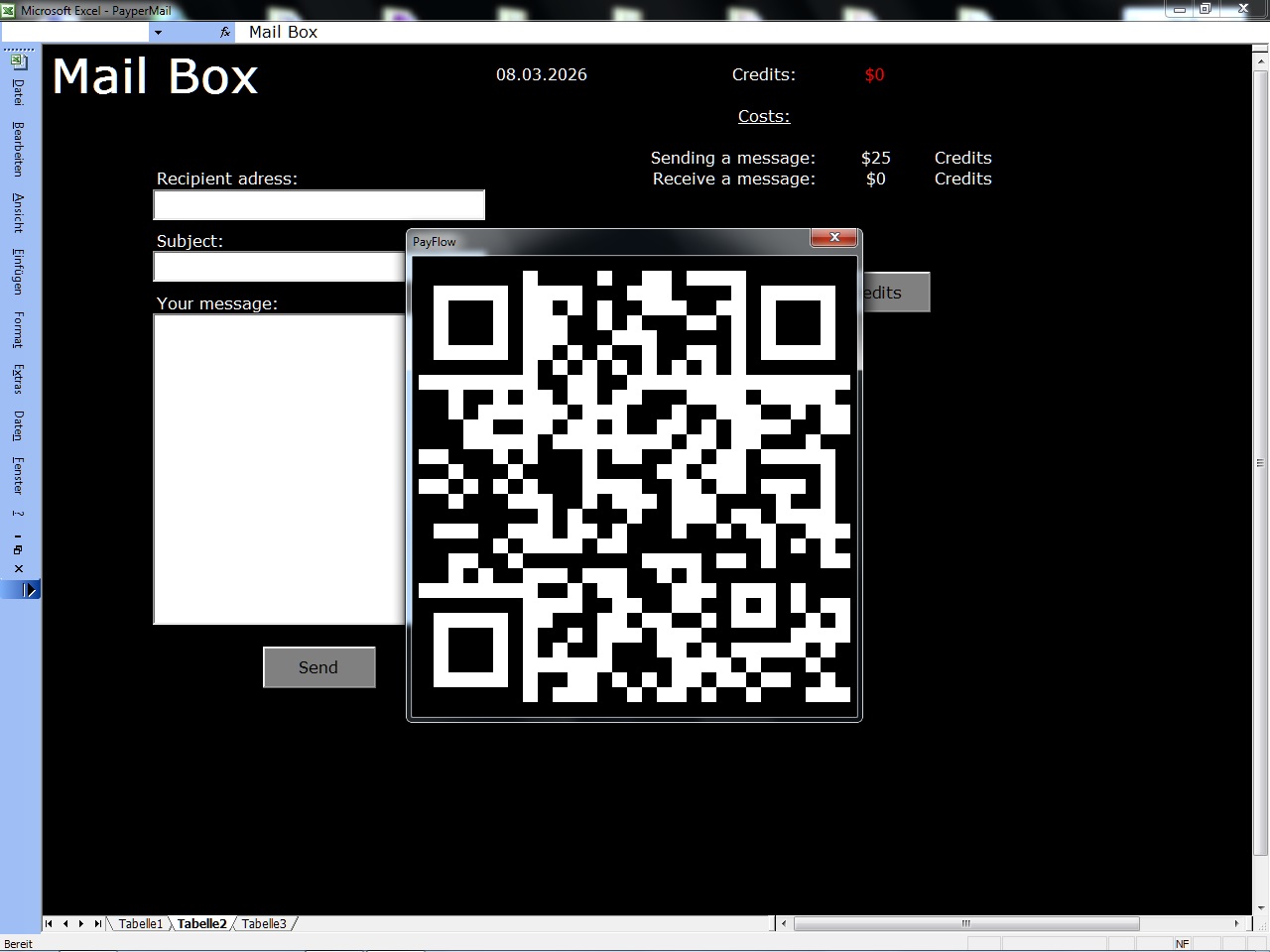Jump to the last sheet with the tab navigation arrow

tap(97, 923)
